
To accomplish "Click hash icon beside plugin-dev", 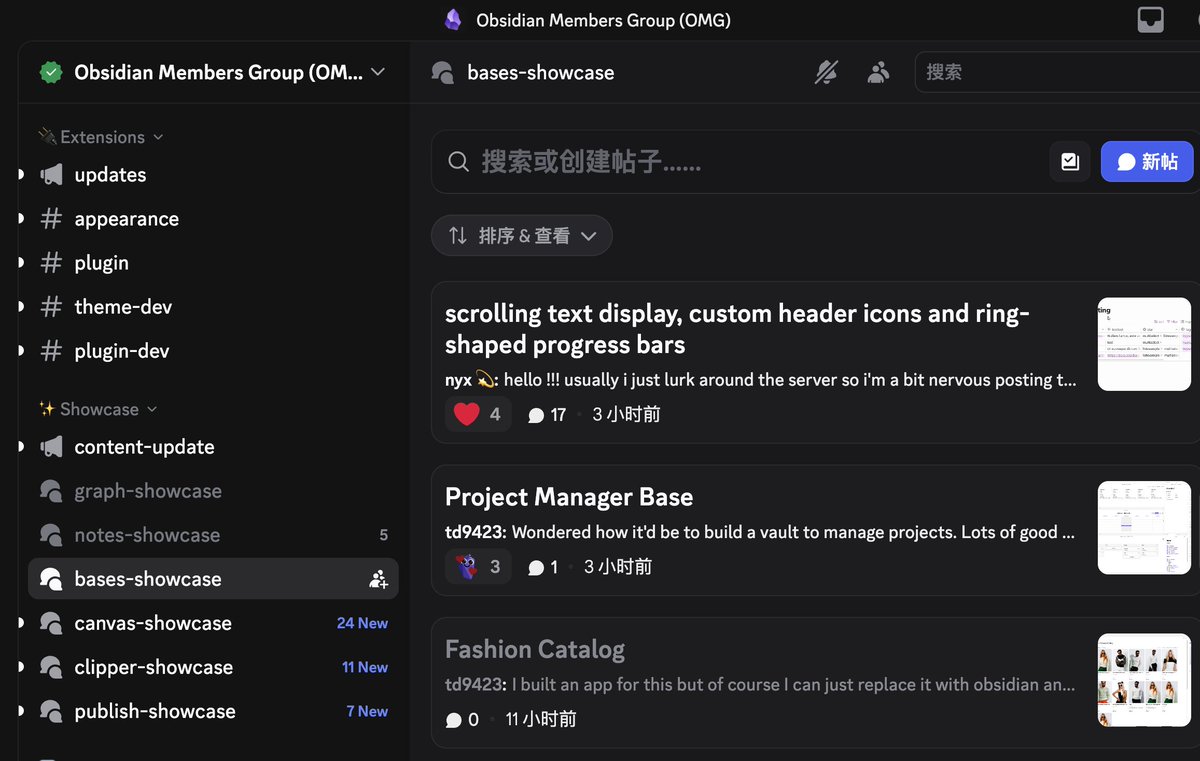I will (x=51, y=351).
